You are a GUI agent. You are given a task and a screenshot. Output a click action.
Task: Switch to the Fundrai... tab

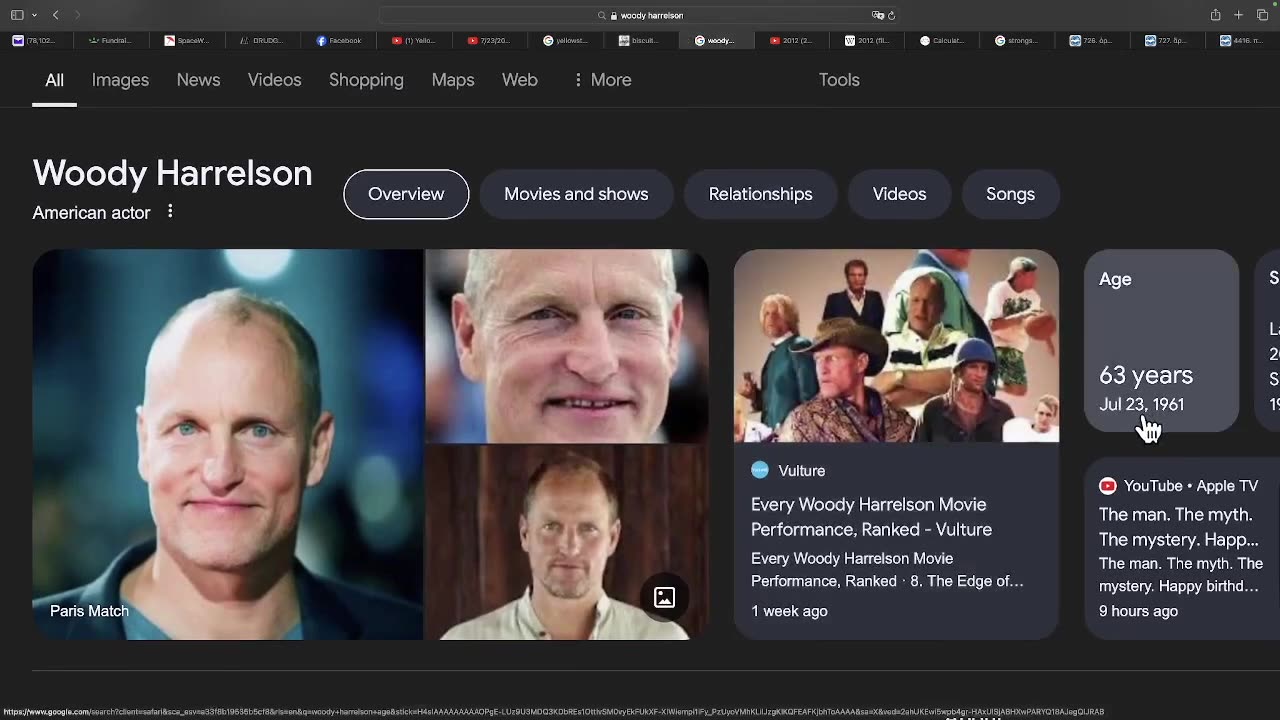(110, 41)
